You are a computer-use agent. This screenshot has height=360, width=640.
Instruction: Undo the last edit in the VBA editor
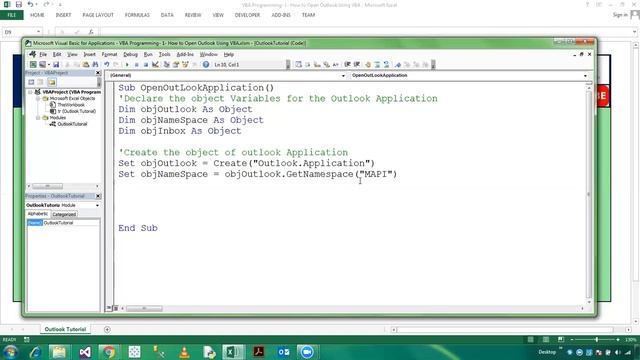[x=107, y=64]
